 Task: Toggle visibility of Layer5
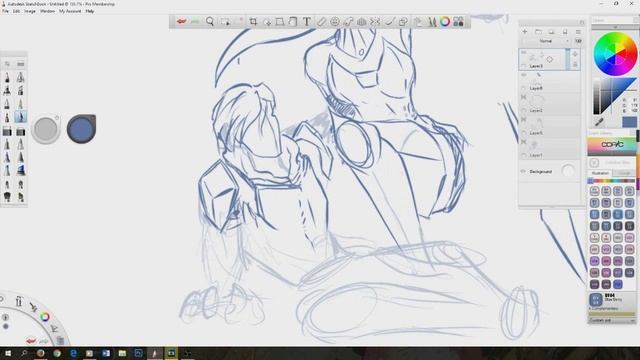click(x=524, y=120)
